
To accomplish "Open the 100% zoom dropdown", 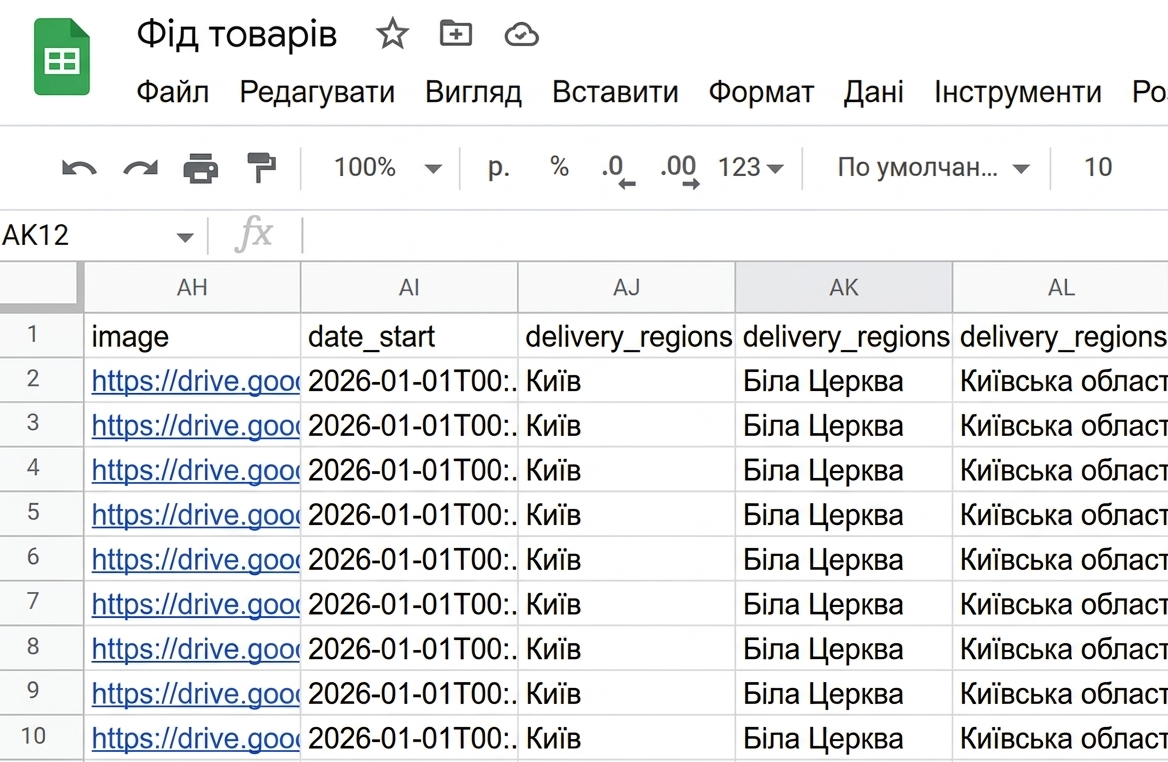I will point(392,167).
